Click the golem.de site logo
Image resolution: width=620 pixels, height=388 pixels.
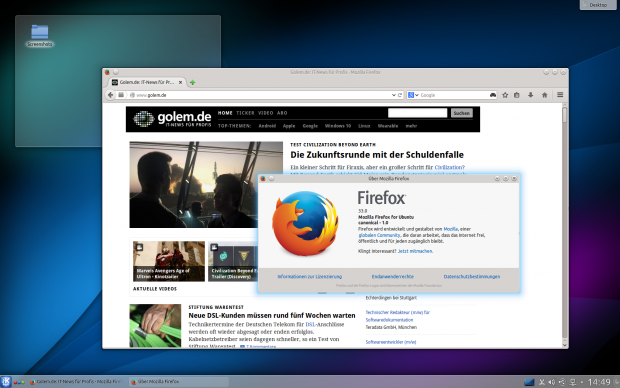(172, 119)
